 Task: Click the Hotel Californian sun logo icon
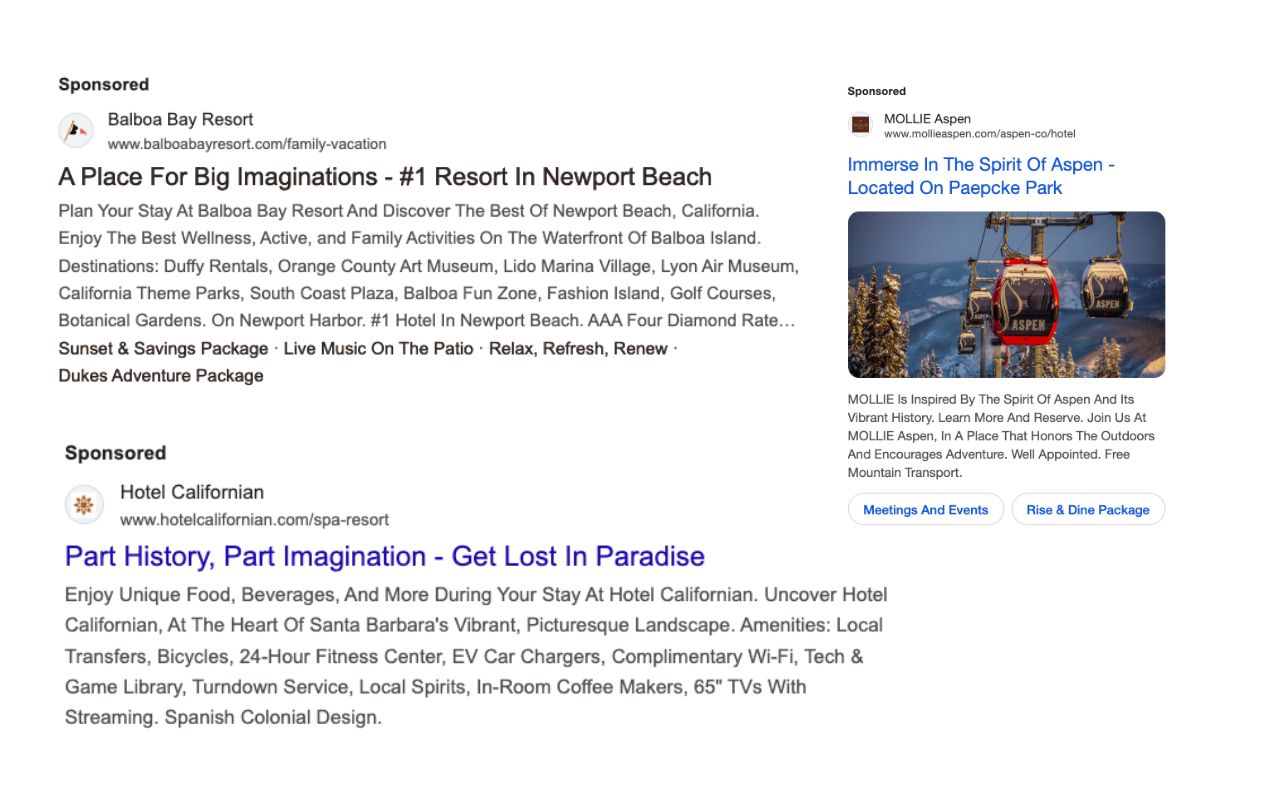click(84, 505)
